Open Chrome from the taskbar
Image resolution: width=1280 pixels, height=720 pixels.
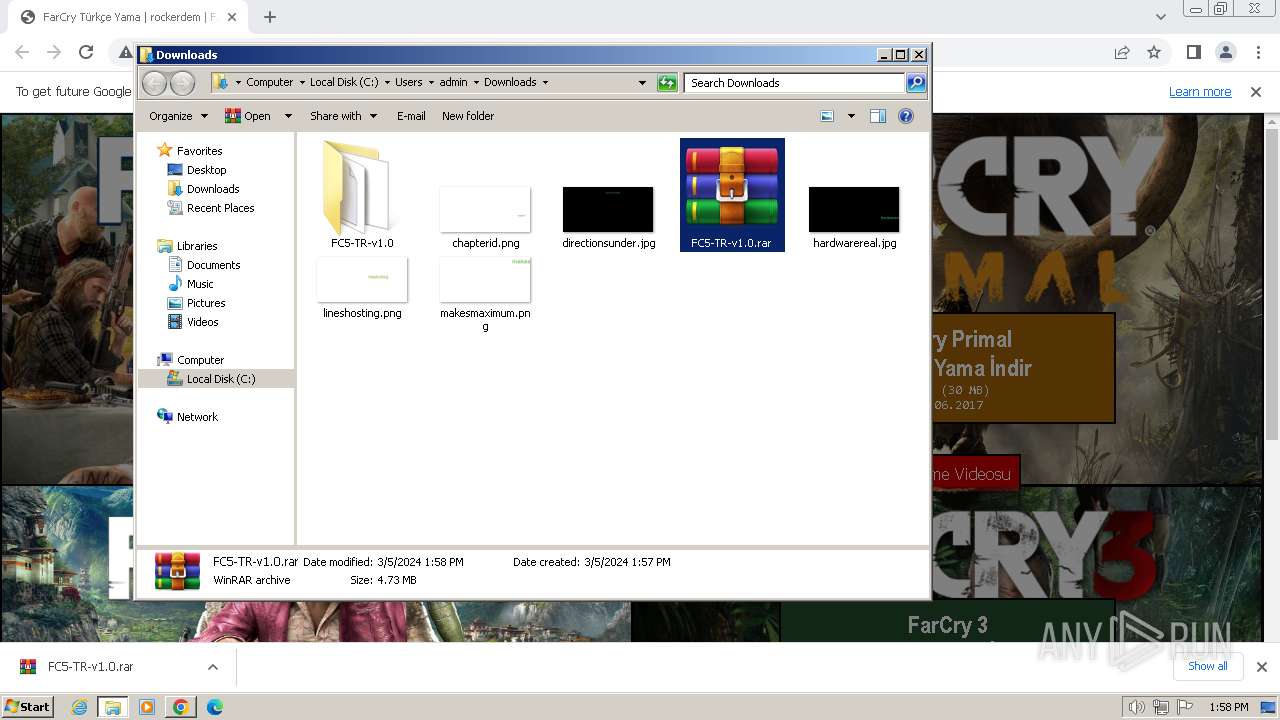point(181,707)
